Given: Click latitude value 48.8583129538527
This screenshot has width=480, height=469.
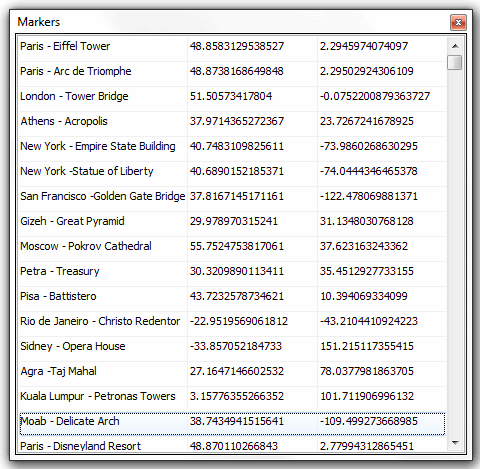Looking at the screenshot, I should [x=237, y=46].
